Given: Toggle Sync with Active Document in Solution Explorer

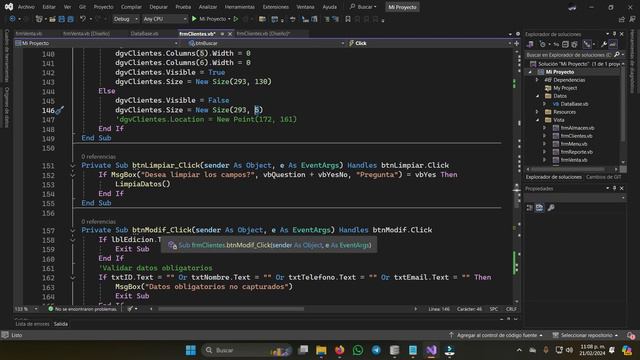Looking at the screenshot, I should click(556, 44).
